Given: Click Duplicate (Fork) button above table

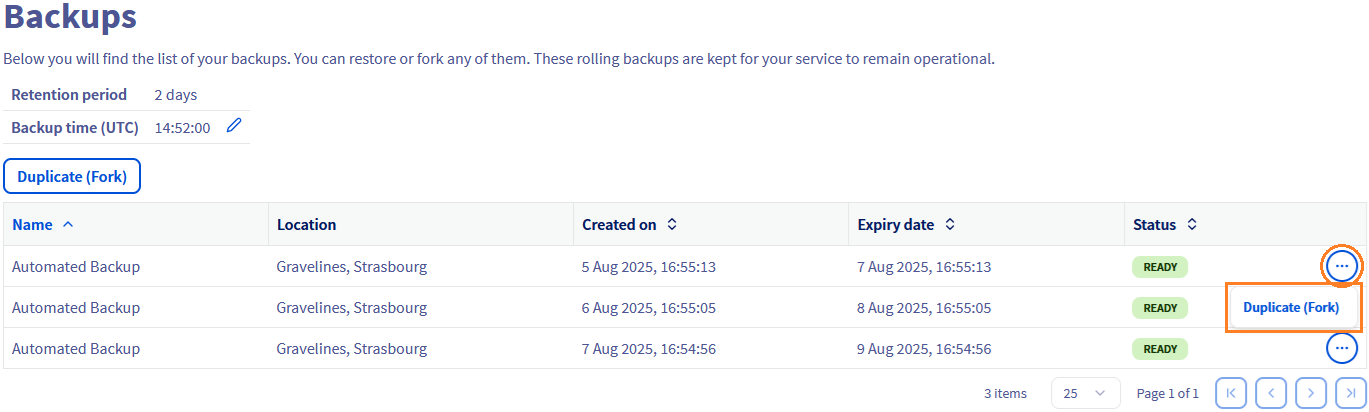Looking at the screenshot, I should 72,176.
